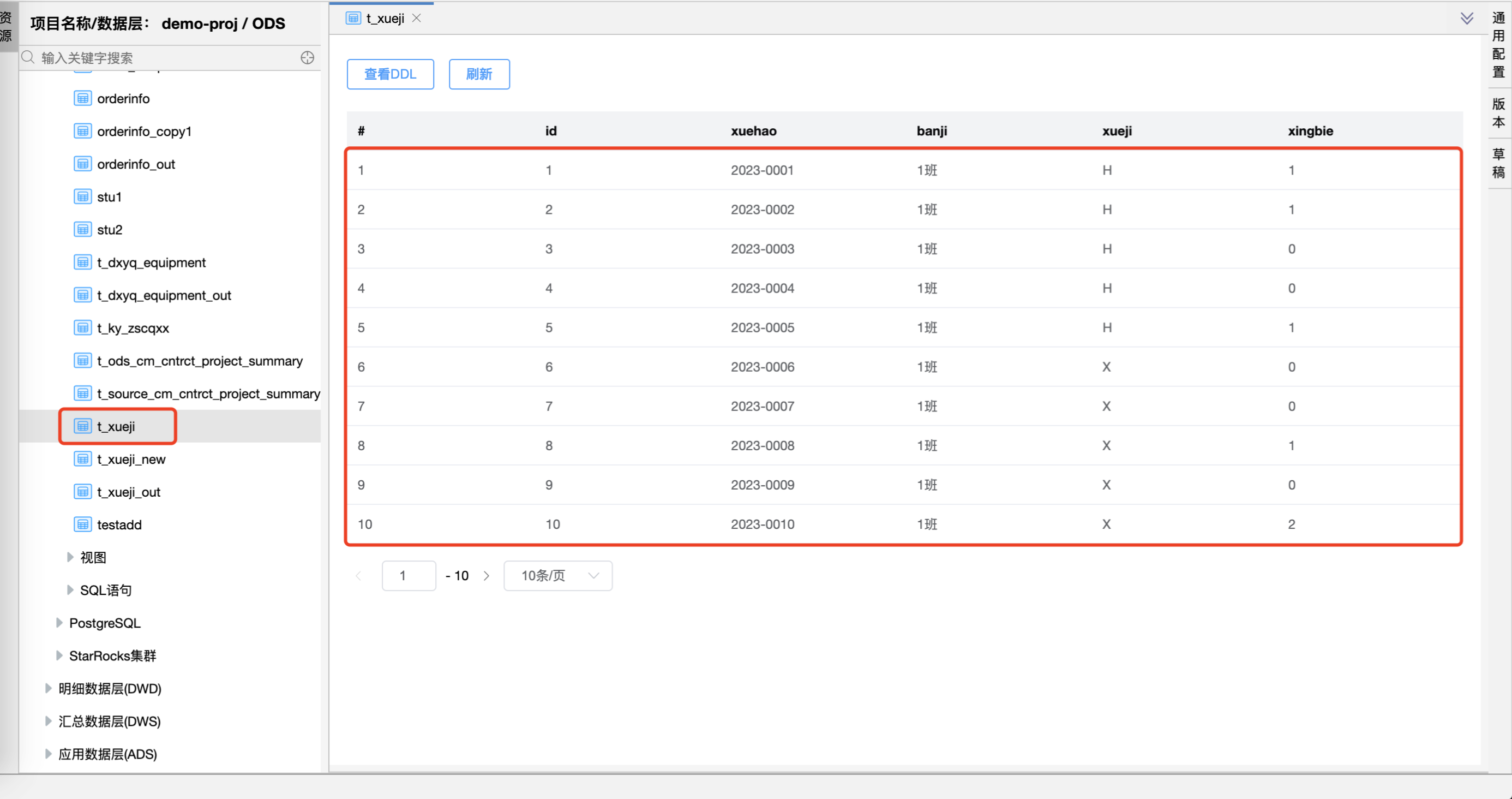Close the t_xueji tab
Image resolution: width=1512 pixels, height=799 pixels.
[416, 18]
